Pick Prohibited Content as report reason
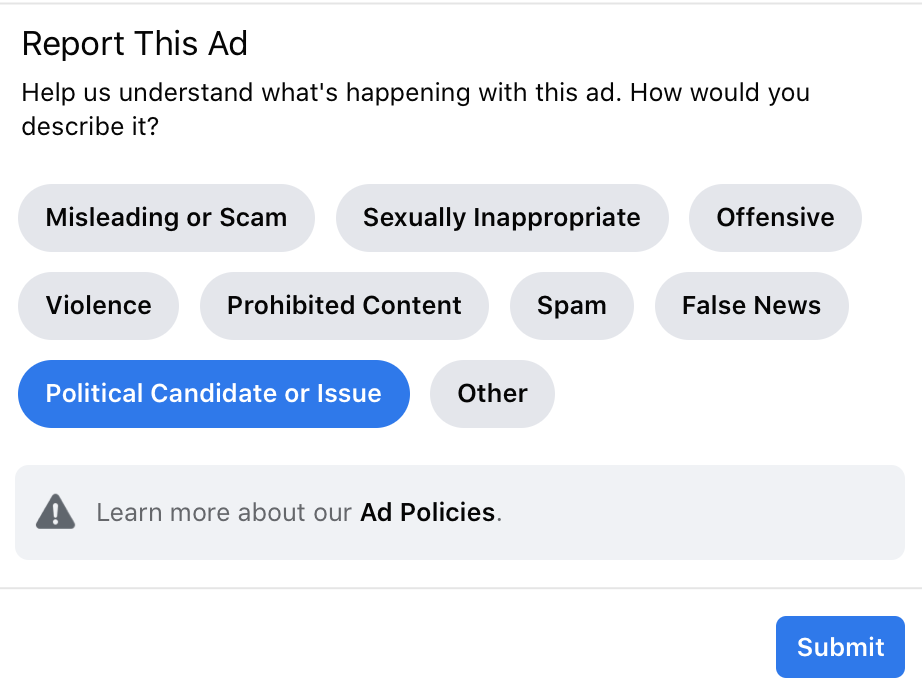 [x=344, y=306]
